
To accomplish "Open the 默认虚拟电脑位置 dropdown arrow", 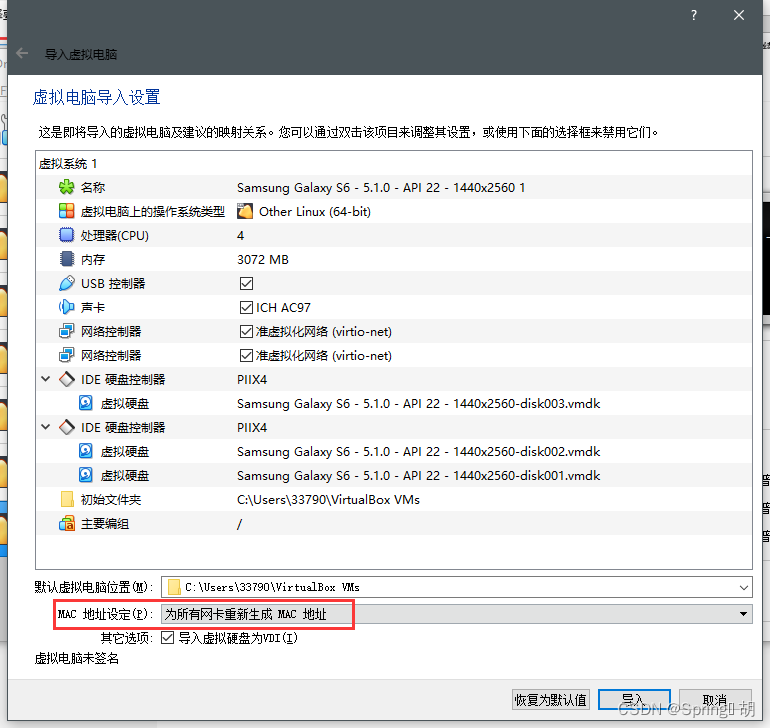I will pyautogui.click(x=743, y=588).
